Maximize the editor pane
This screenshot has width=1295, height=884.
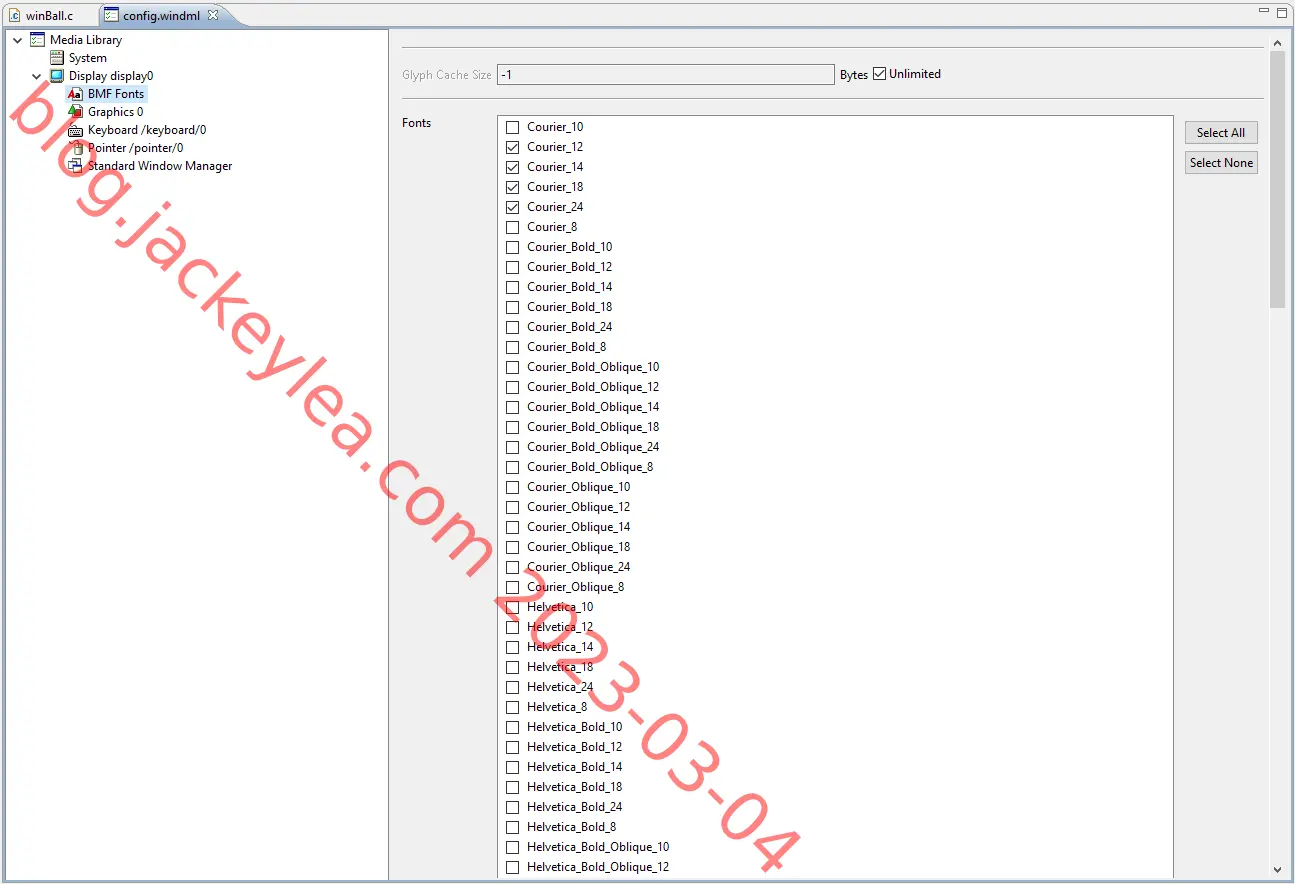click(1282, 11)
